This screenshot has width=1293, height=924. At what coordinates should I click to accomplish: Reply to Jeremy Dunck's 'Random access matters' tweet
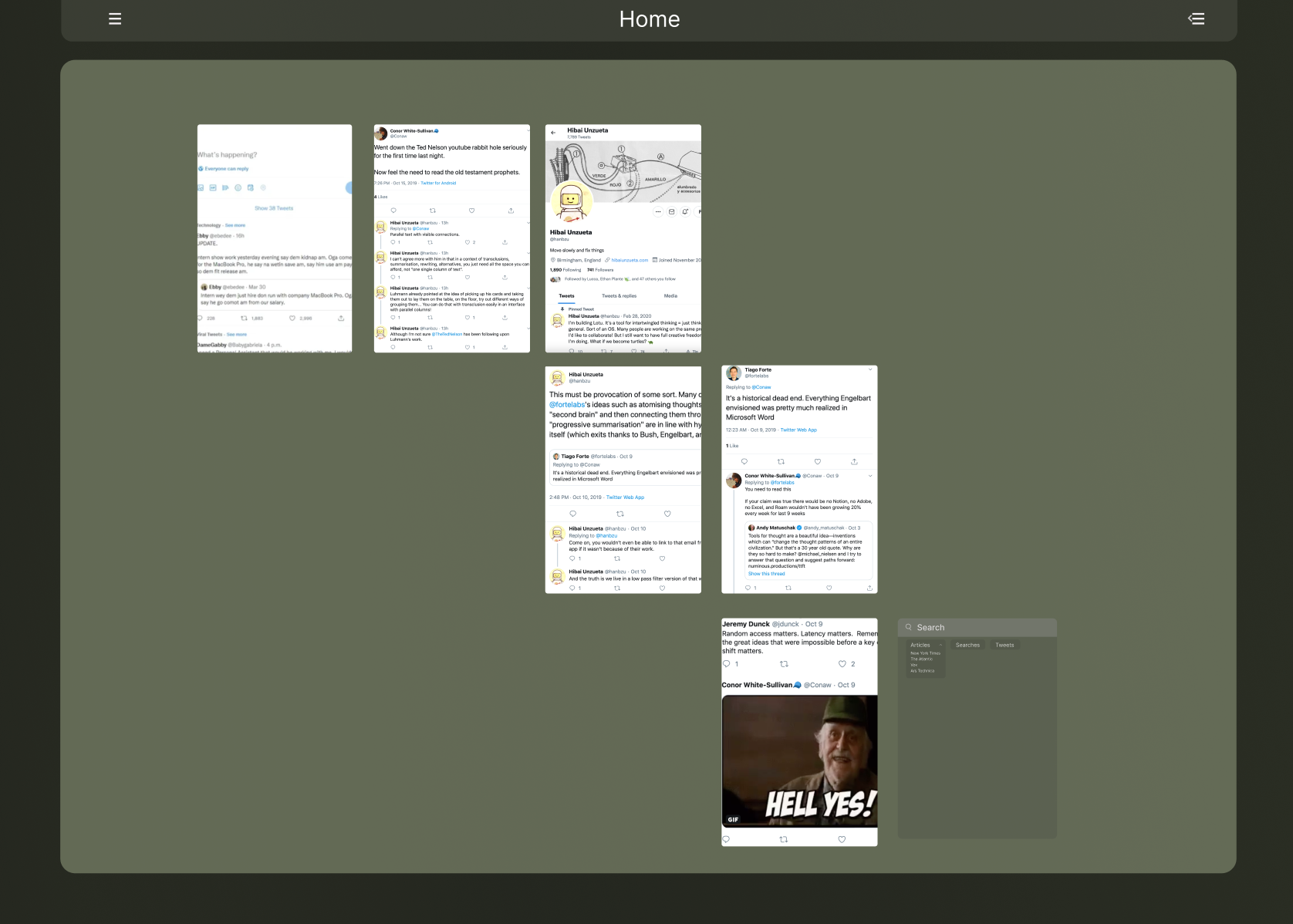point(726,664)
